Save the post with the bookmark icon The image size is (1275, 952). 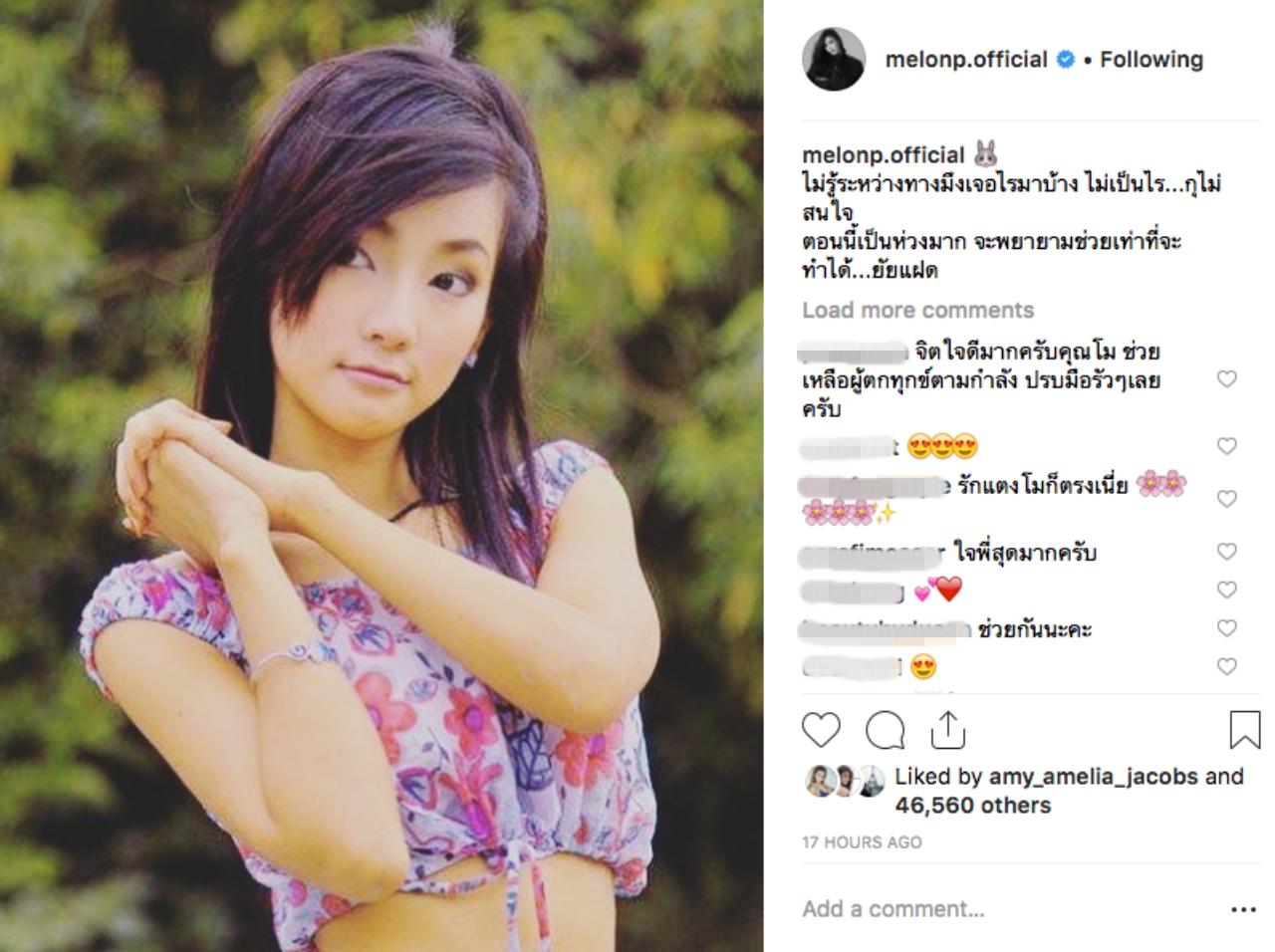pyautogui.click(x=1244, y=730)
